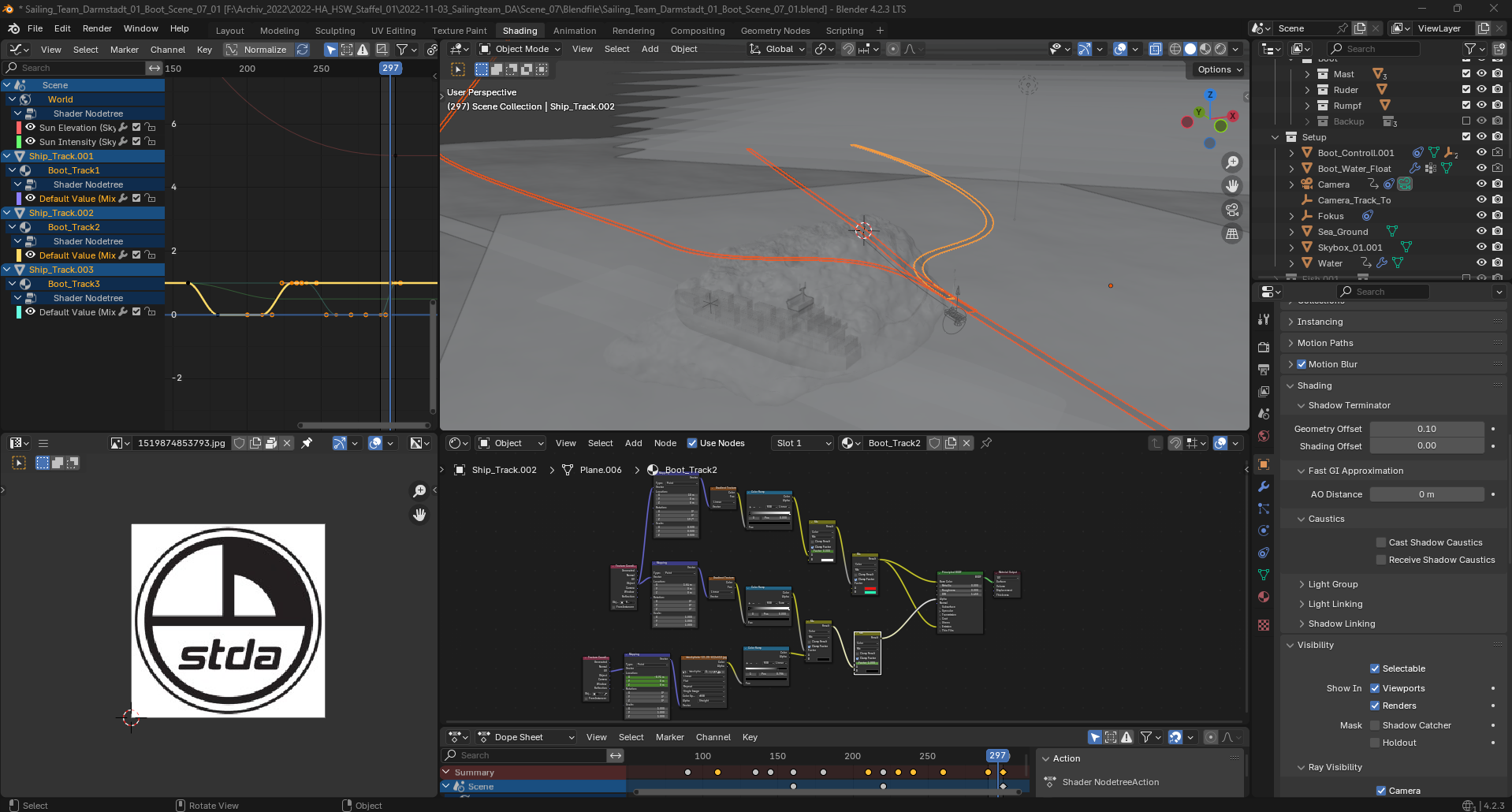1512x812 pixels.
Task: Select wireframe viewport shading
Action: (1175, 49)
